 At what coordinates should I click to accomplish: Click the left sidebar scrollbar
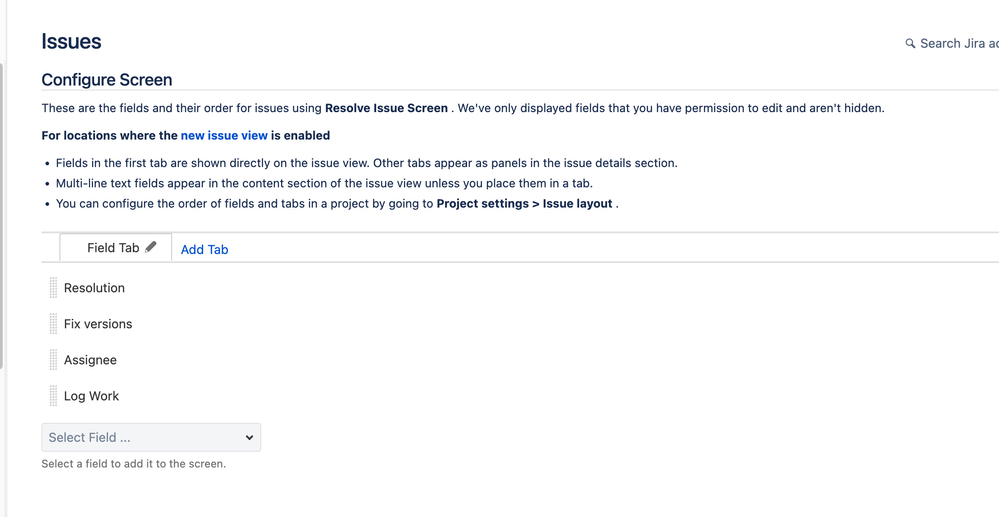(x=2, y=215)
